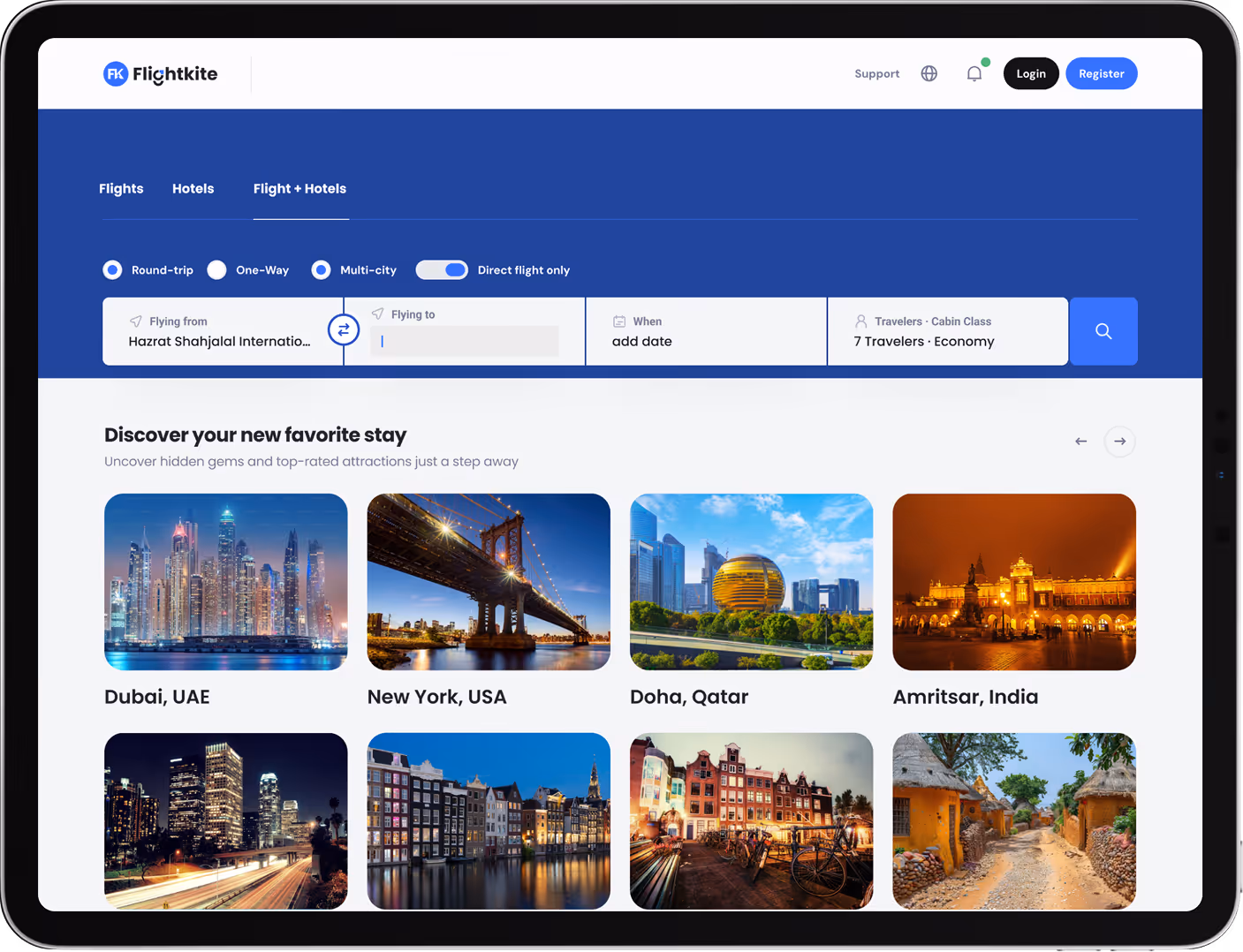Screen dimensions: 1243x952
Task: Click the Doha, Qatar caption
Action: (689, 697)
